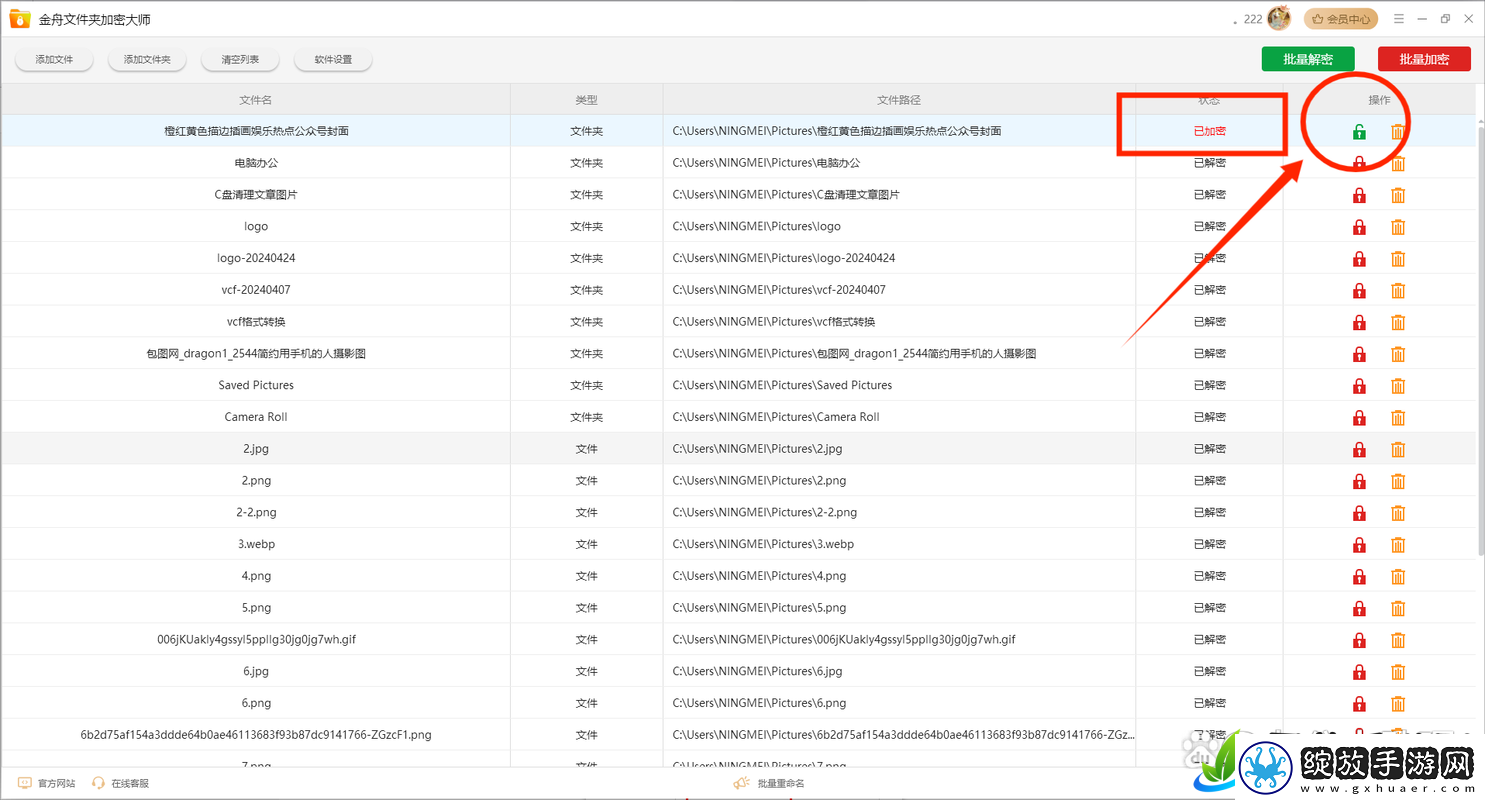Screen dimensions: 1485x800
Task: Open the 官方网站 link in the footer
Action: (x=47, y=784)
